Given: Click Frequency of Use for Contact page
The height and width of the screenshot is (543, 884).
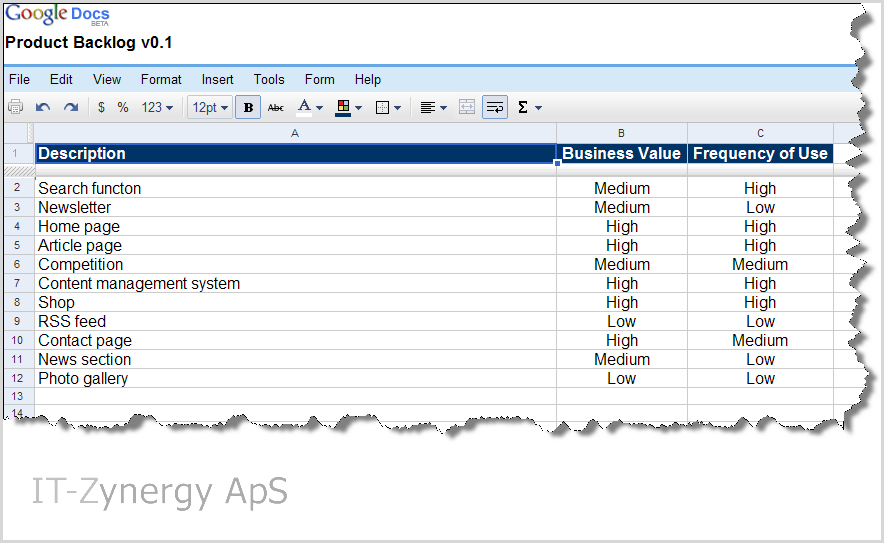Looking at the screenshot, I should pos(760,341).
